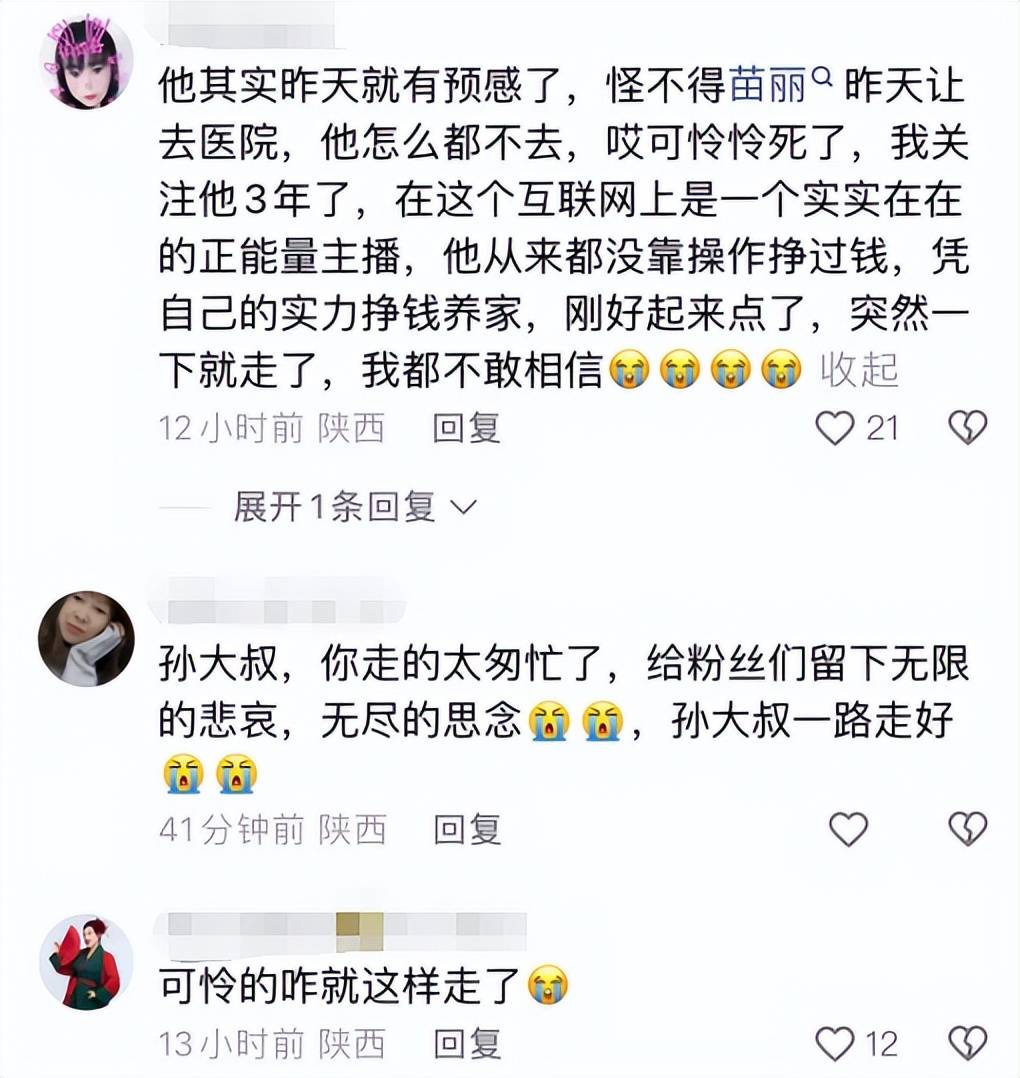
Task: Collapse long comment with 收起
Action: [859, 370]
